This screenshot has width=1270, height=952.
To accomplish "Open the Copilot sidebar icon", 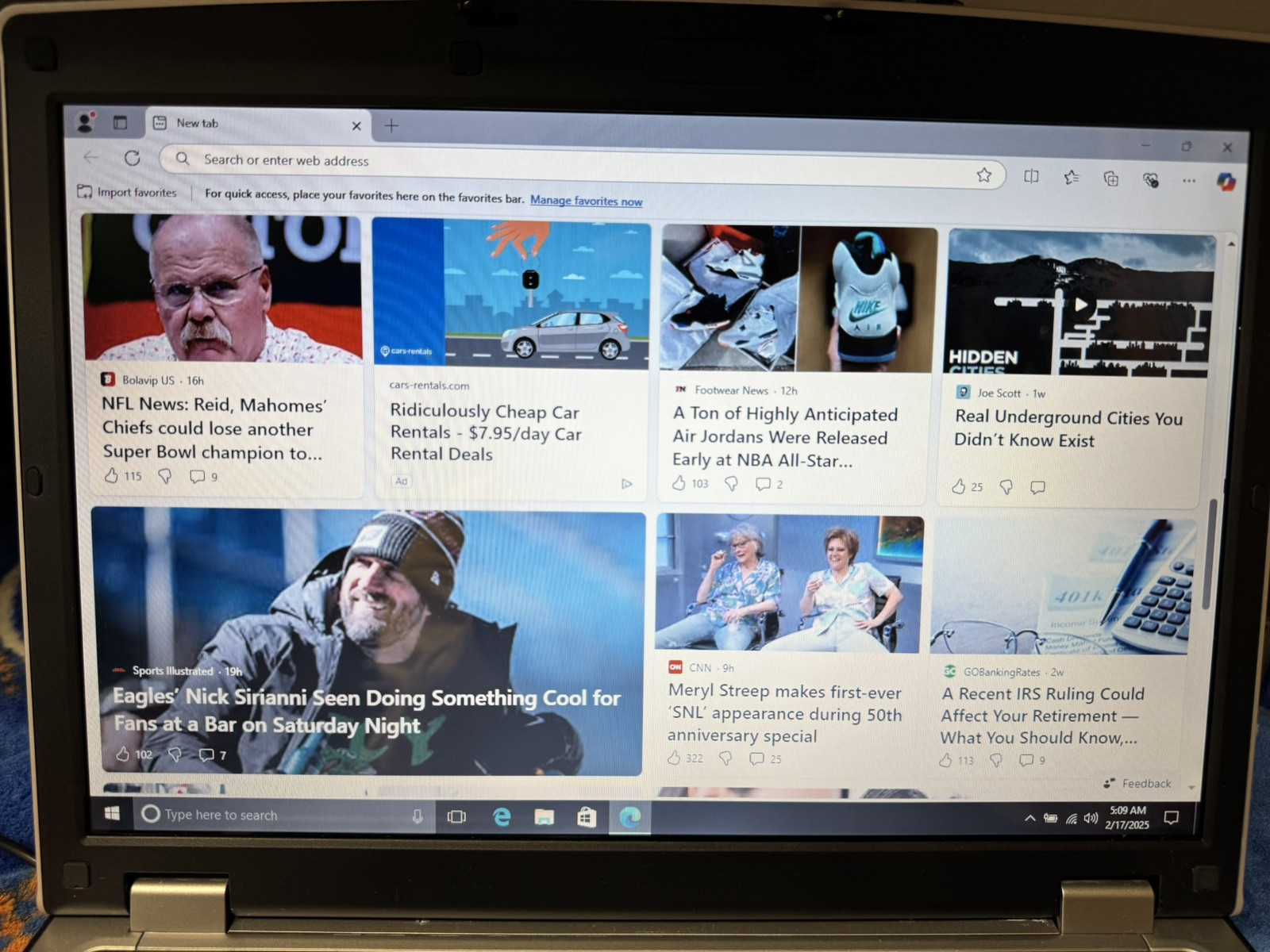I will coord(1226,182).
